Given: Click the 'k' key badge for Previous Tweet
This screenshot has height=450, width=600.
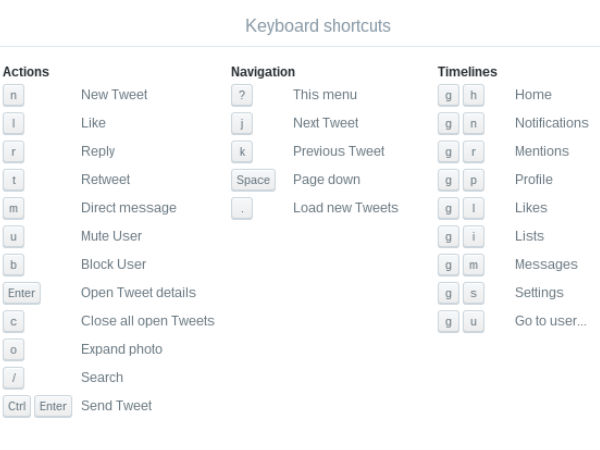Looking at the screenshot, I should 242,151.
